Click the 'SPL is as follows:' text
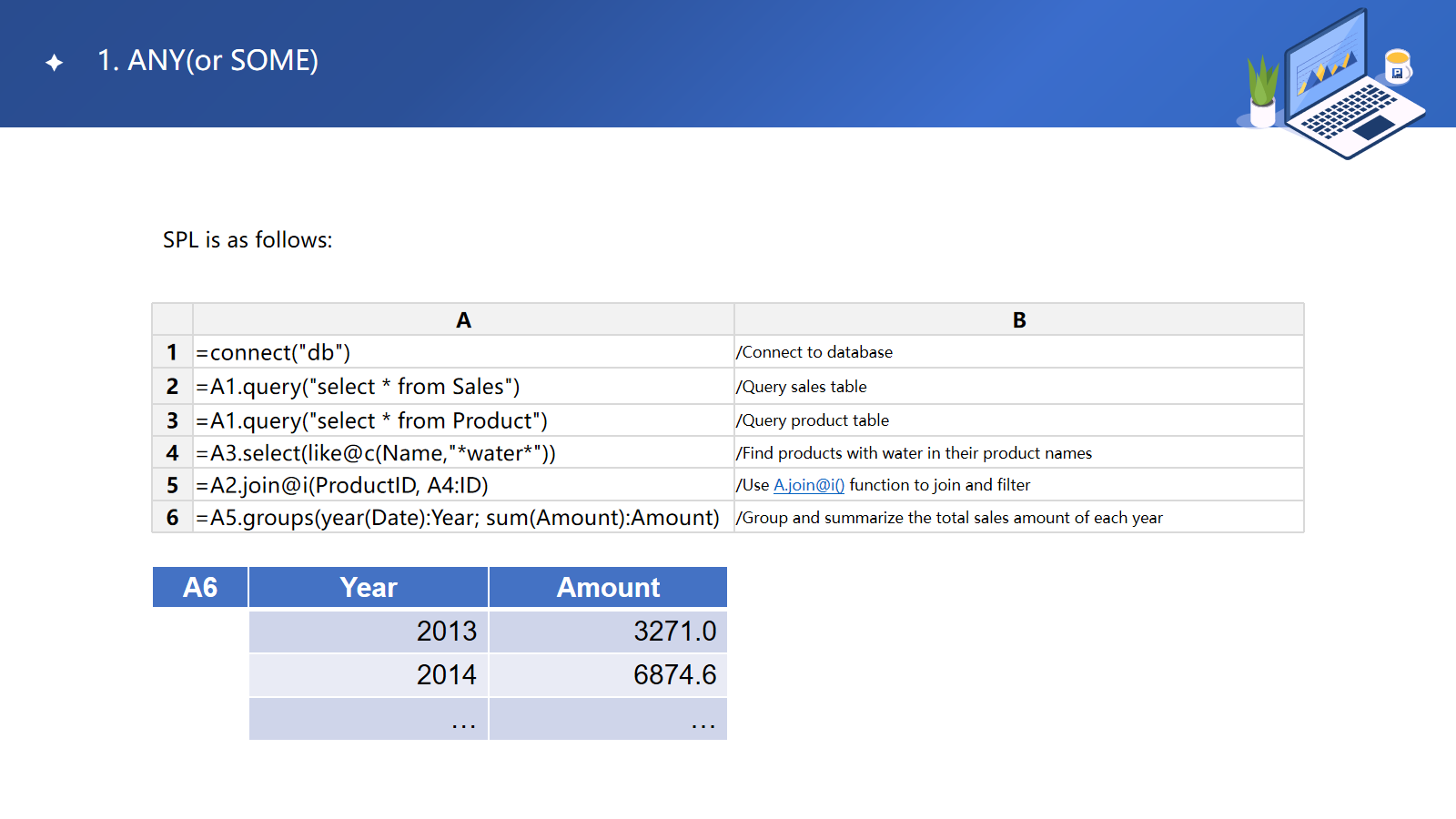This screenshot has width=1456, height=819. [x=248, y=240]
